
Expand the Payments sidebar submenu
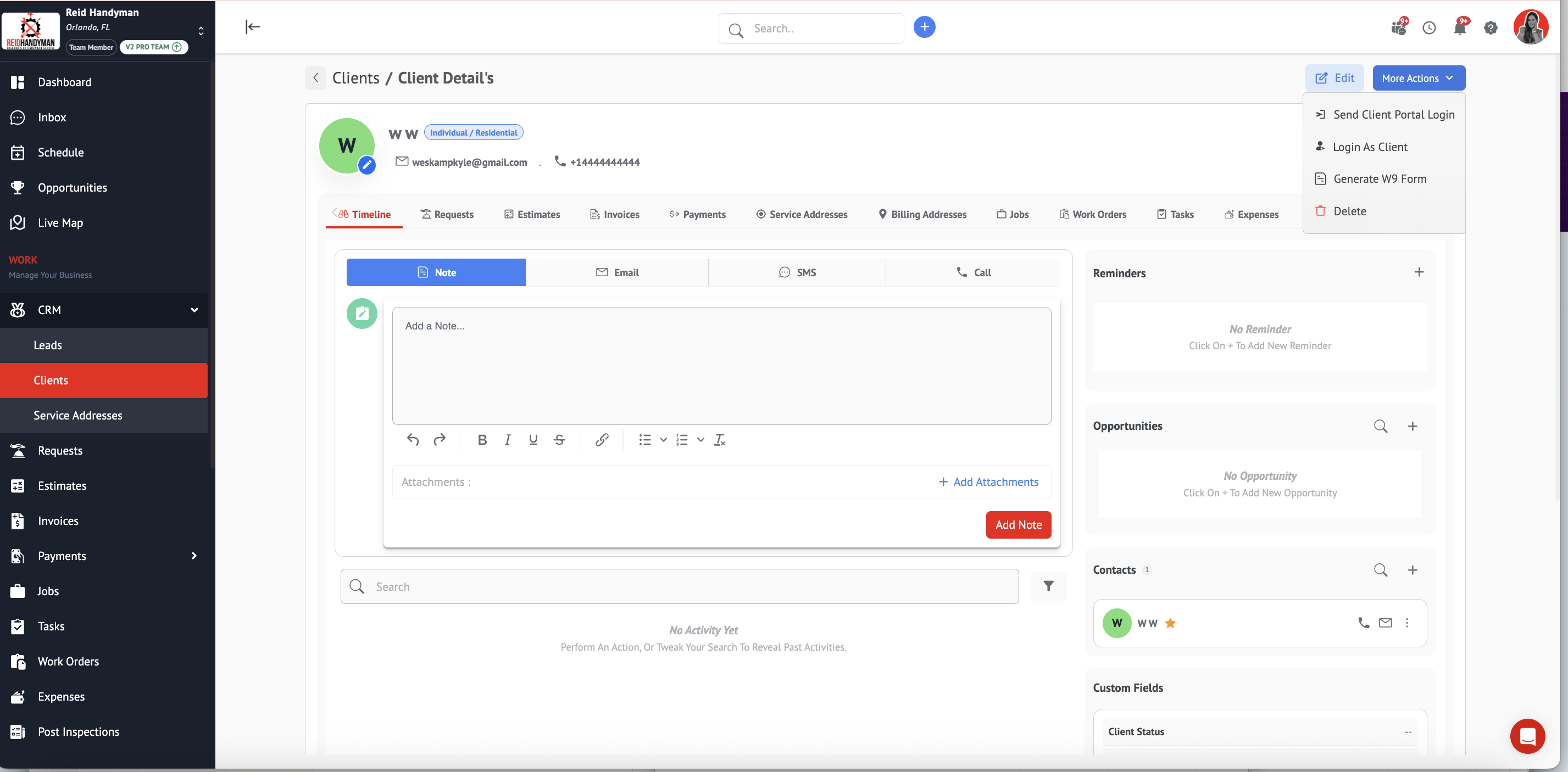point(194,556)
